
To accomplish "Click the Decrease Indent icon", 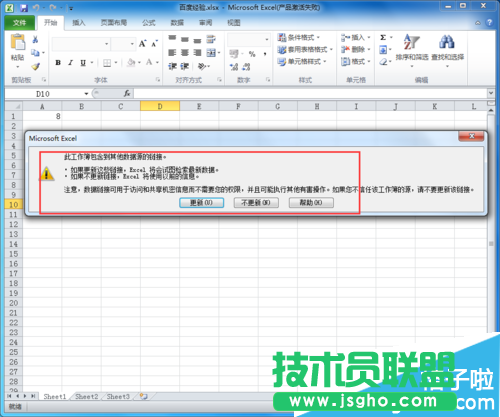I will point(172,66).
